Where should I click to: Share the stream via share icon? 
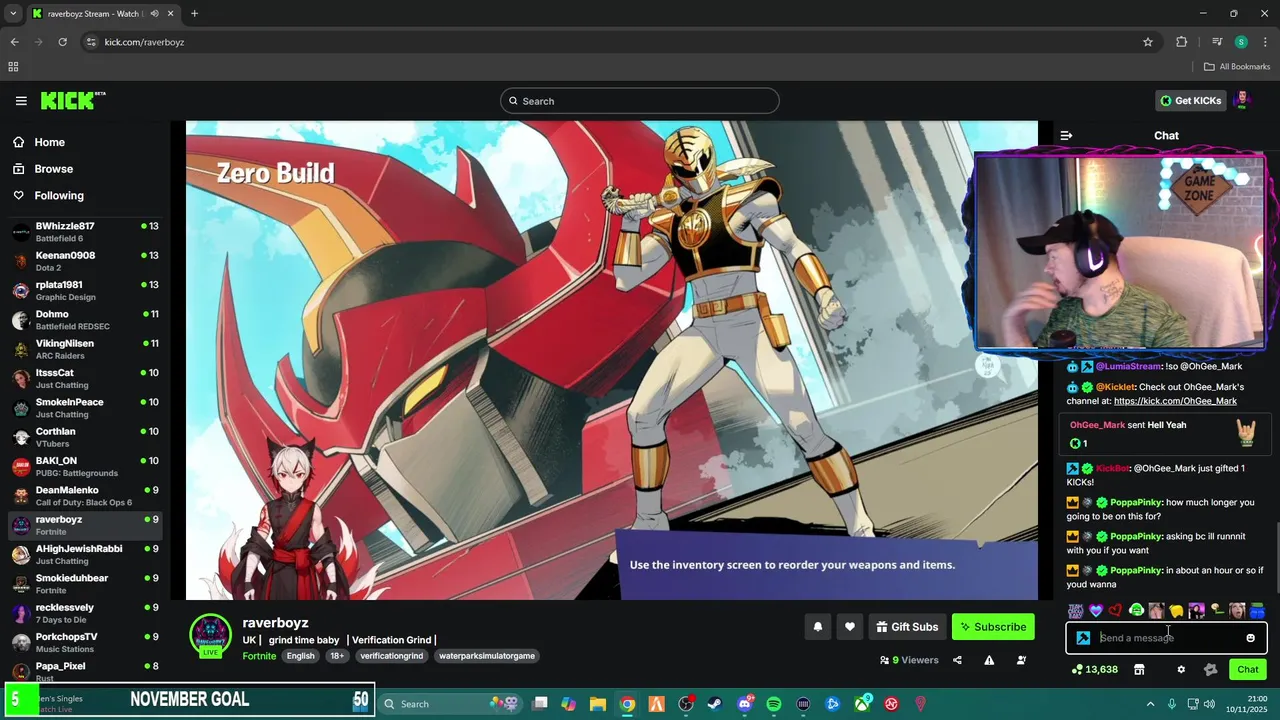[957, 660]
